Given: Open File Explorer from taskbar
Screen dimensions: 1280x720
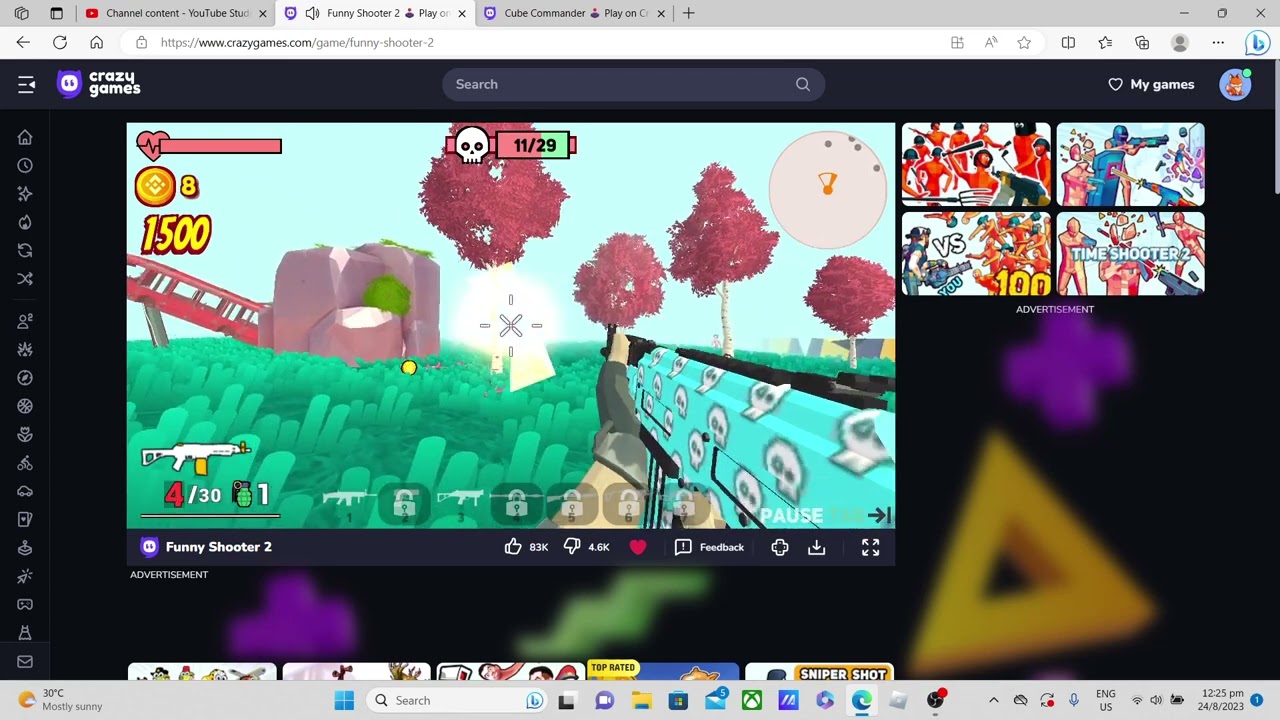Looking at the screenshot, I should pos(641,700).
